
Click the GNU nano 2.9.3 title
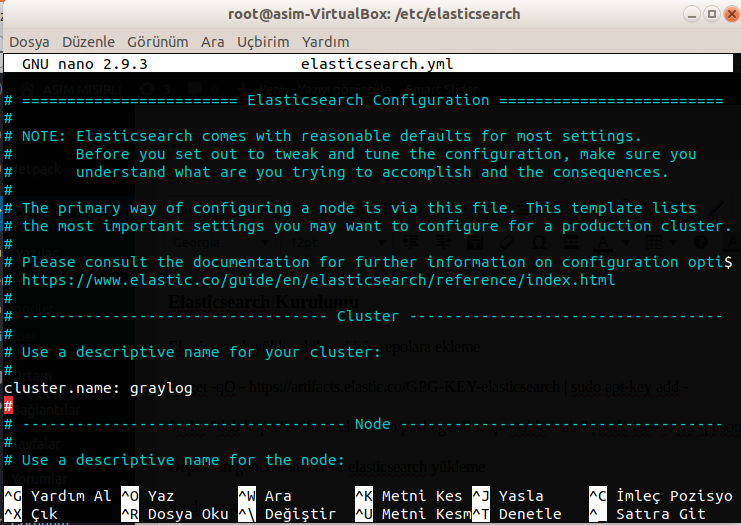pyautogui.click(x=85, y=64)
